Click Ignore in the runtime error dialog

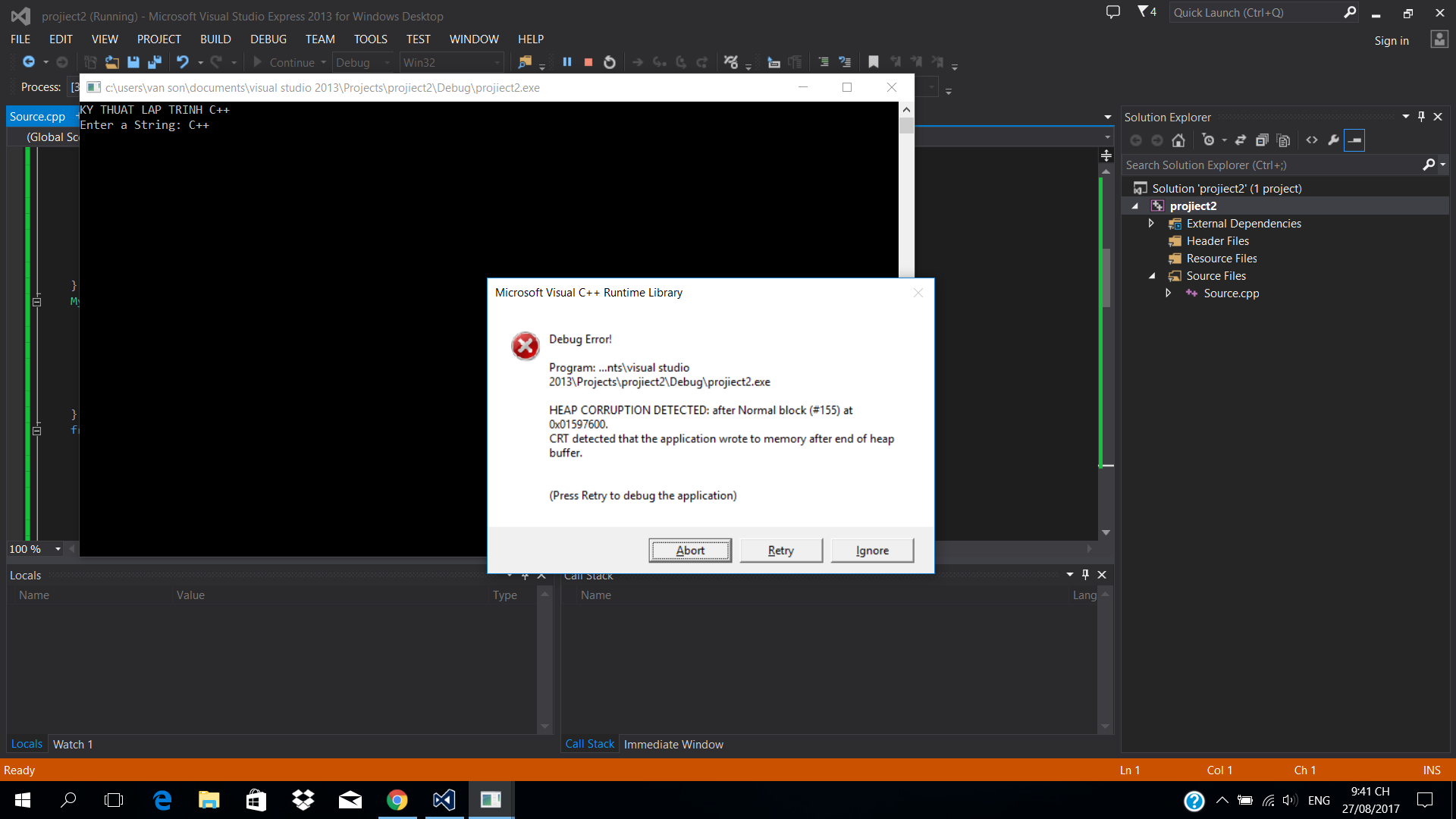pyautogui.click(x=872, y=551)
